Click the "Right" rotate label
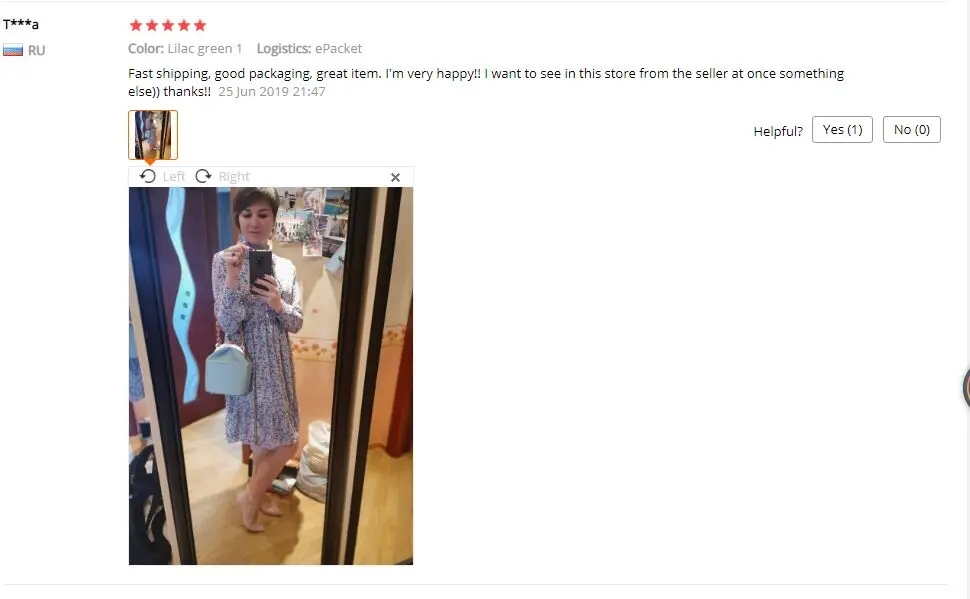970x599 pixels. pos(234,177)
